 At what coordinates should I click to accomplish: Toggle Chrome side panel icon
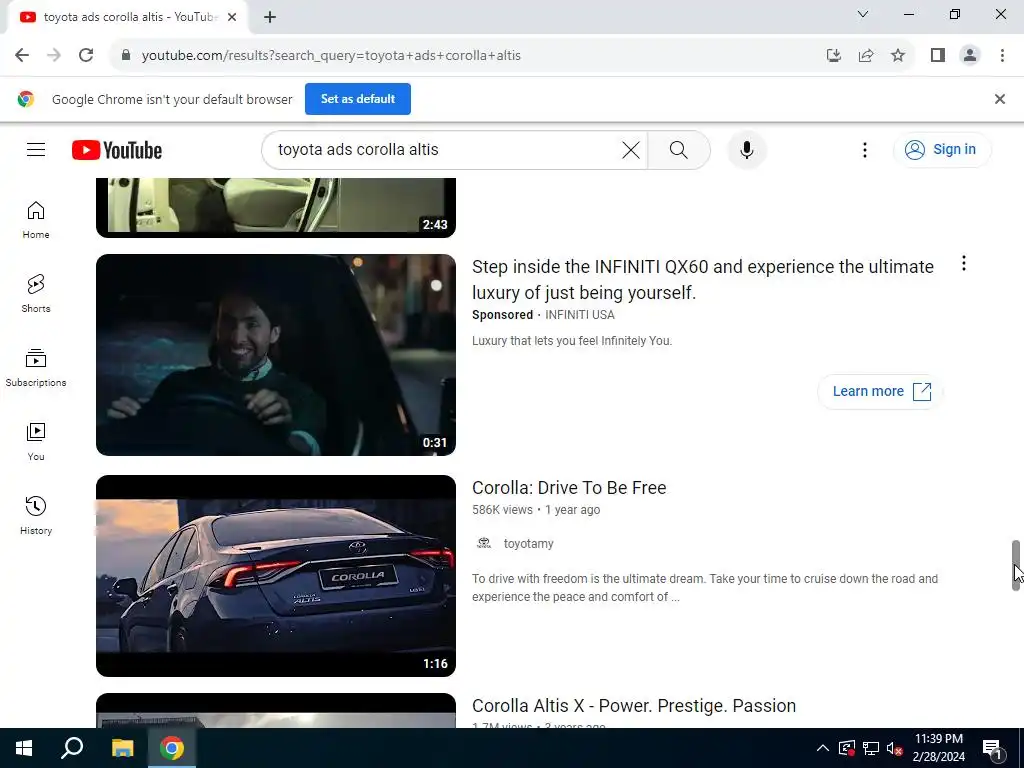click(938, 56)
